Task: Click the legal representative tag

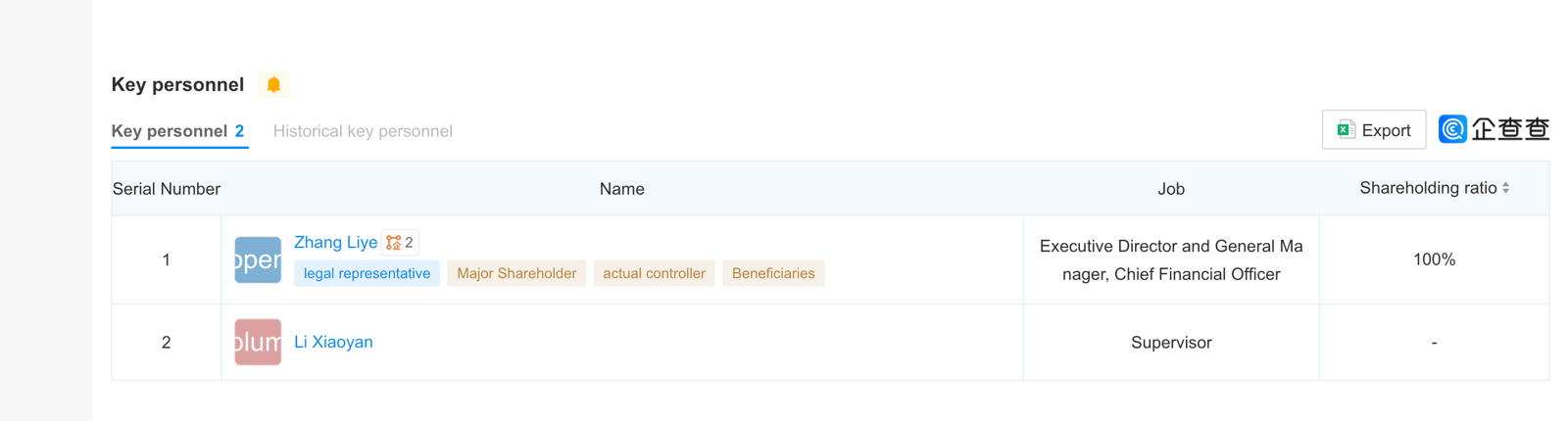Action: (x=367, y=273)
